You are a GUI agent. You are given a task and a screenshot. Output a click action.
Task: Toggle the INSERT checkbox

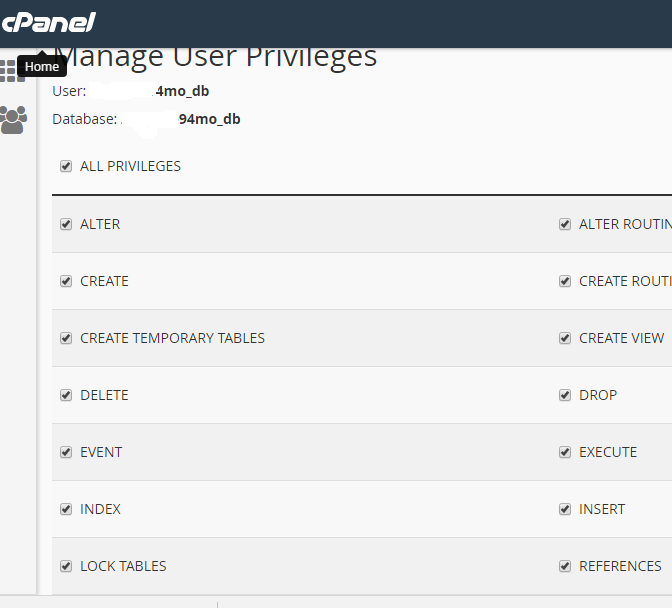click(565, 509)
